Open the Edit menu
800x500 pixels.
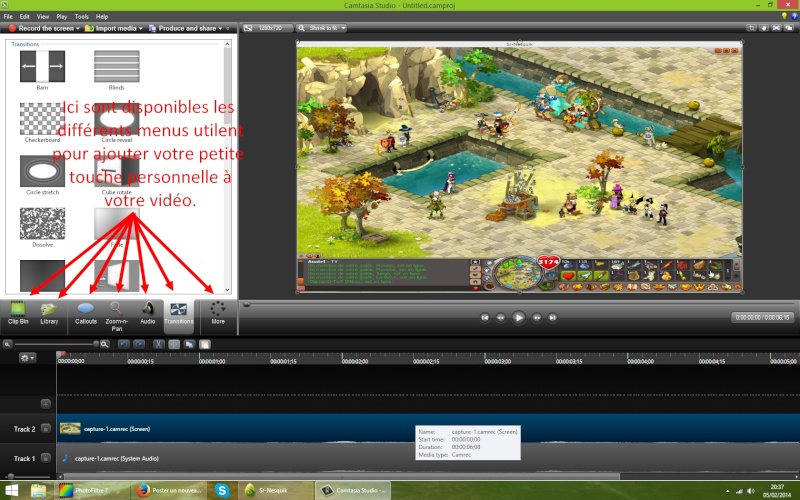tap(24, 16)
